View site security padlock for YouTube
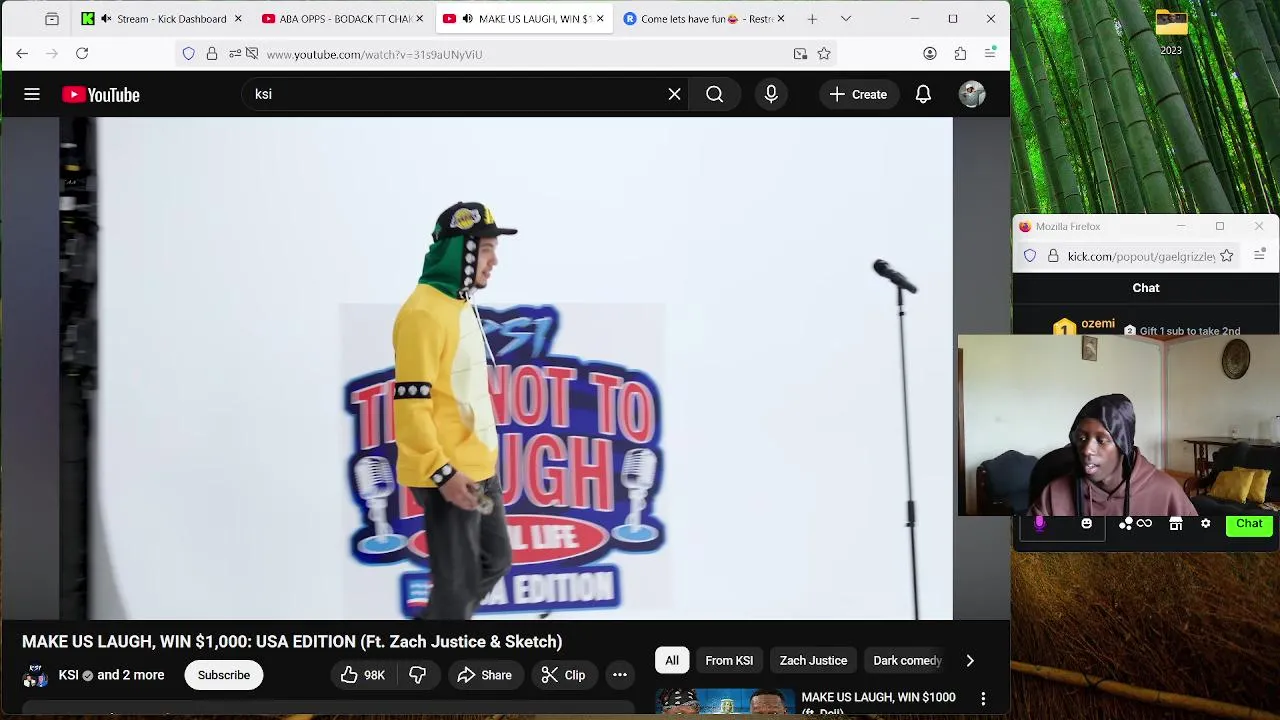 [212, 54]
